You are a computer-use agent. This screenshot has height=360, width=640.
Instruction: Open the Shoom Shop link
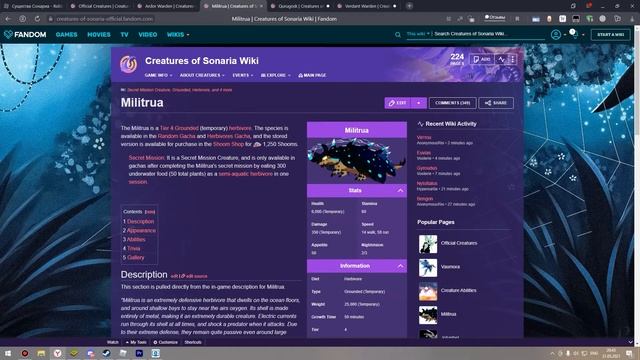[228, 144]
